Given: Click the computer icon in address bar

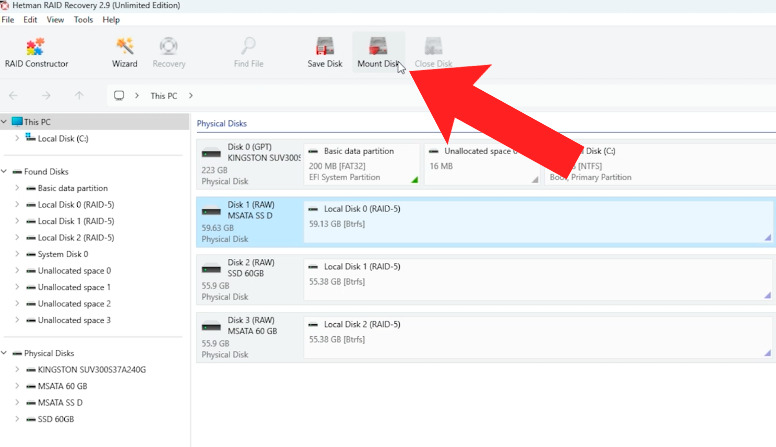Looking at the screenshot, I should (x=119, y=96).
